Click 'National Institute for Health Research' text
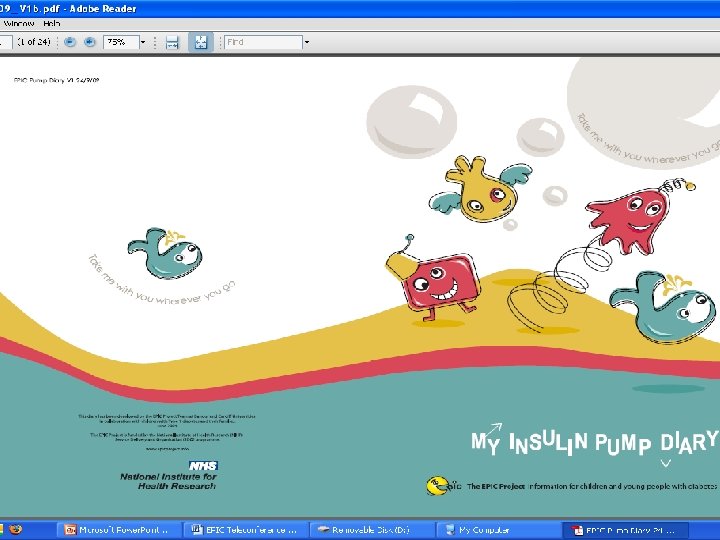 (168, 481)
